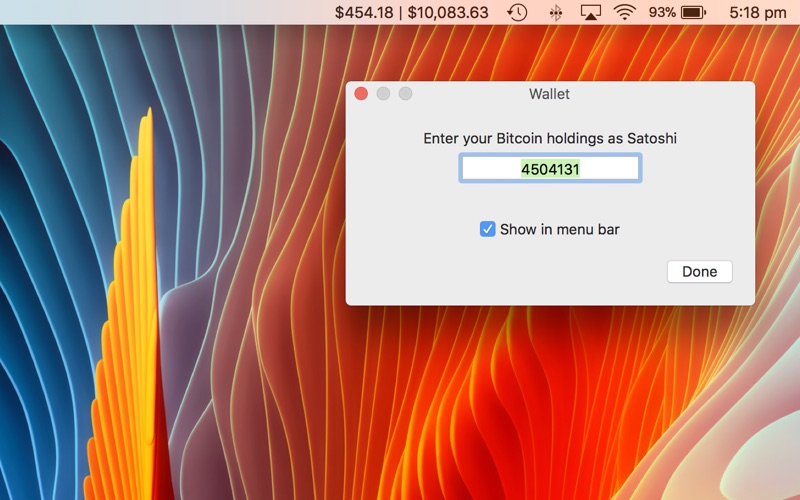Click the 93% battery percentage text
Viewport: 800px width, 500px height.
[x=662, y=12]
